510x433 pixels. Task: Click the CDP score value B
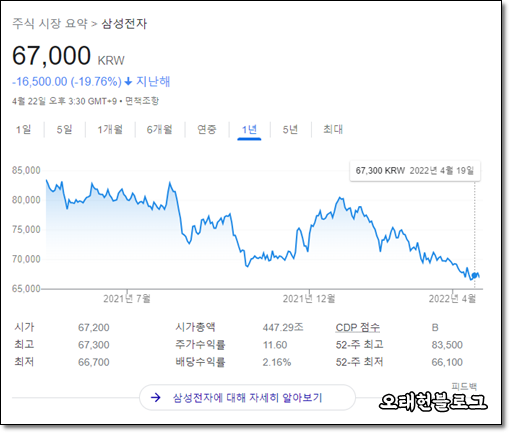coord(435,328)
